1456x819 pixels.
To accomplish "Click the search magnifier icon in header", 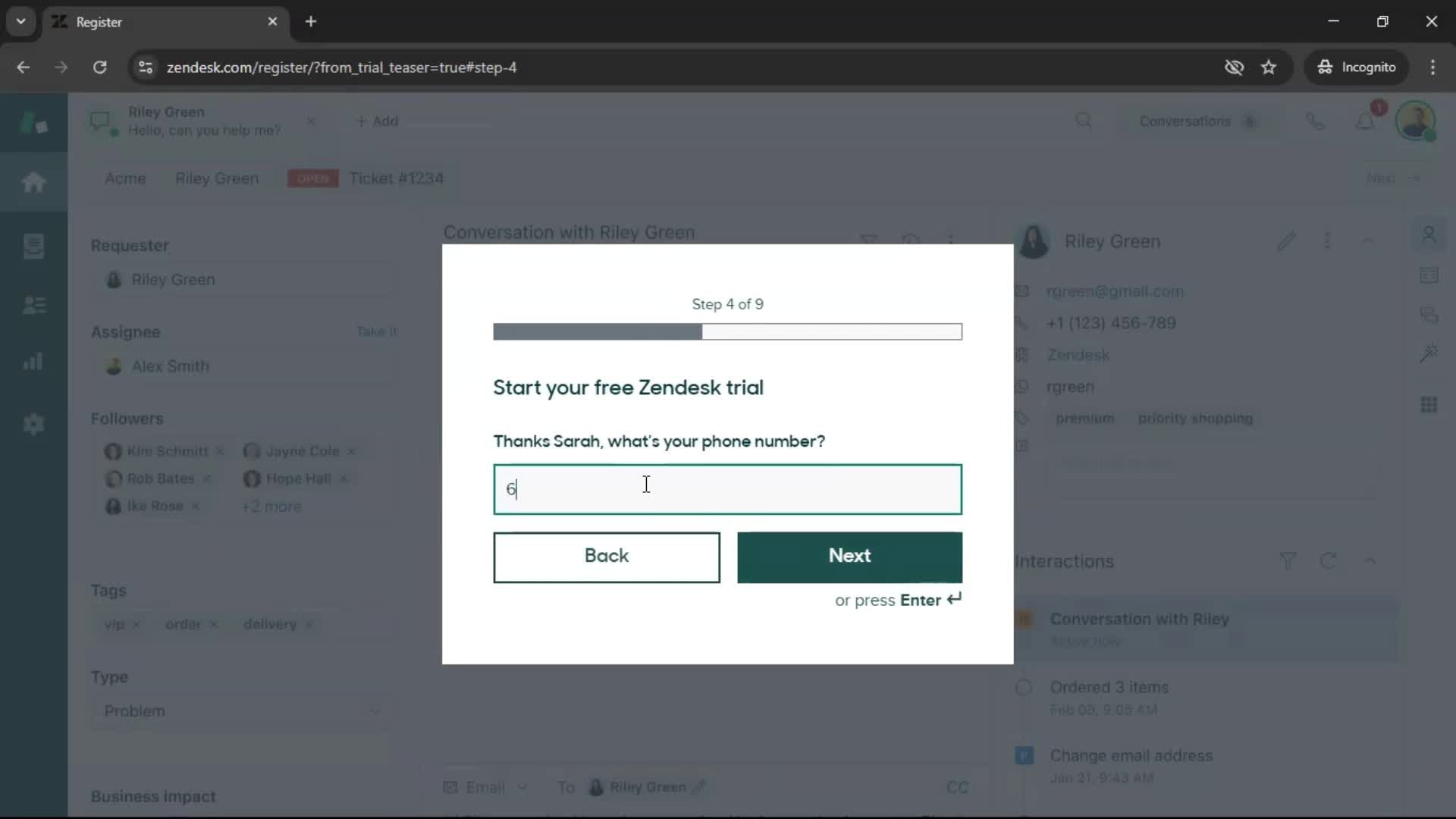I will coord(1084,121).
